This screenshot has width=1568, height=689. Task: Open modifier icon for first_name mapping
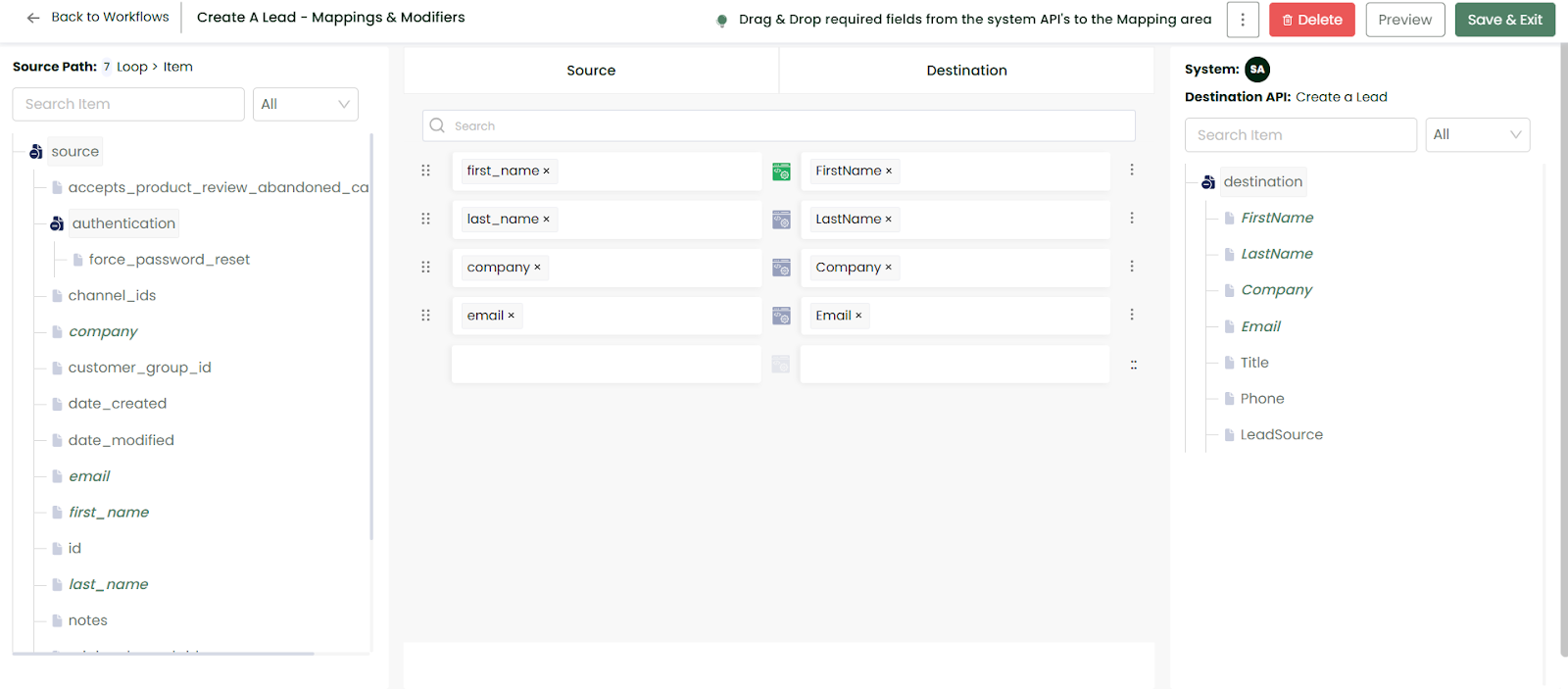coord(781,172)
